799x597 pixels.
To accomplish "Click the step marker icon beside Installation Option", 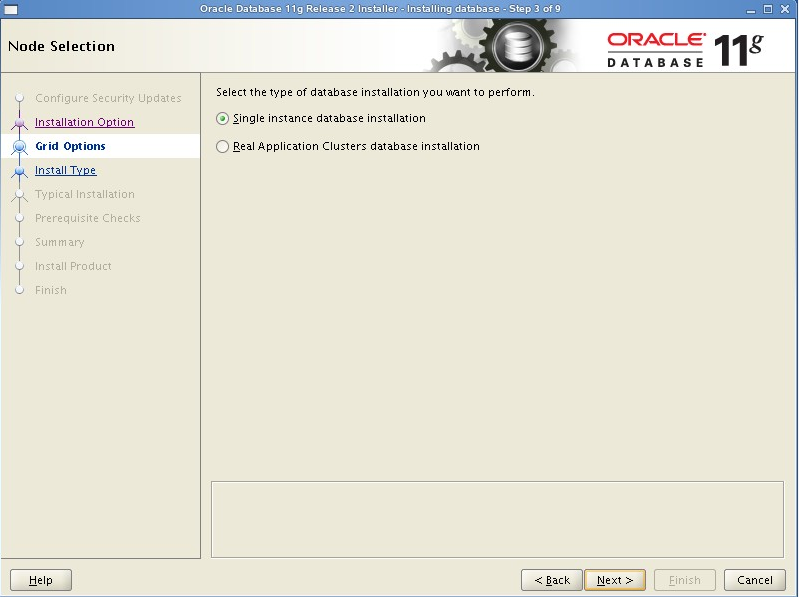I will 19,122.
